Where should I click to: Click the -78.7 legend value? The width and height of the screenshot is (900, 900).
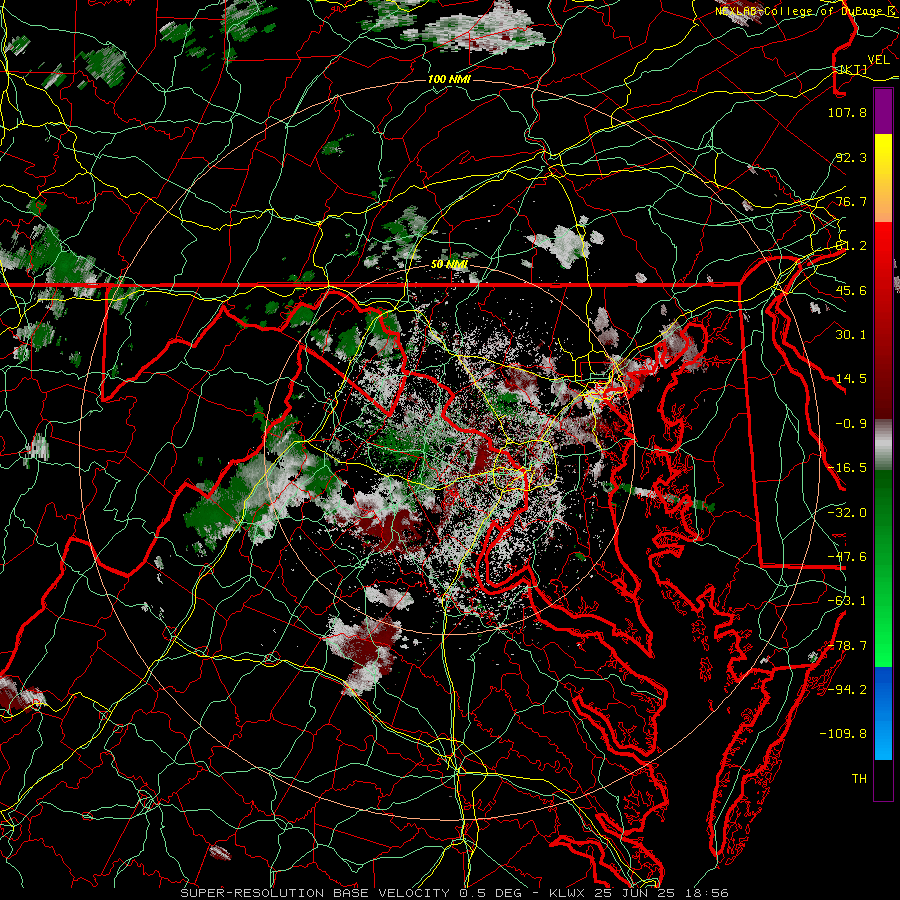[x=847, y=646]
